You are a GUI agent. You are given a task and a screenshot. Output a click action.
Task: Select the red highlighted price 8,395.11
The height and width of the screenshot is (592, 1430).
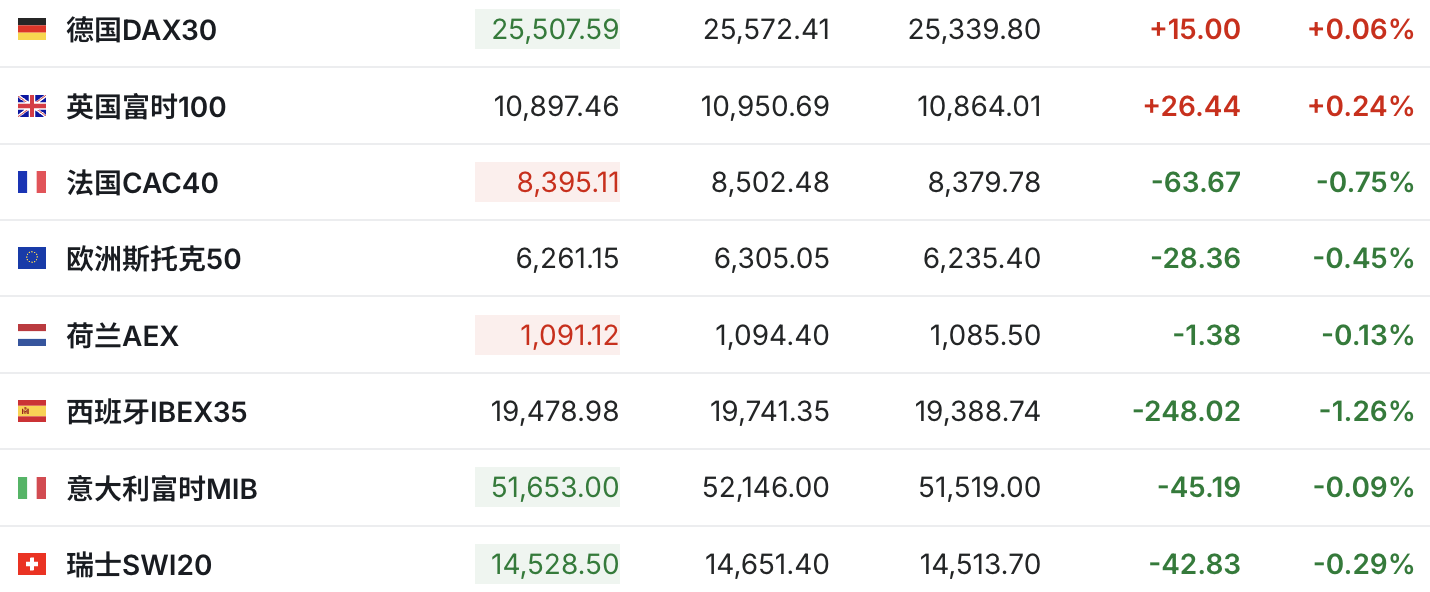[547, 182]
